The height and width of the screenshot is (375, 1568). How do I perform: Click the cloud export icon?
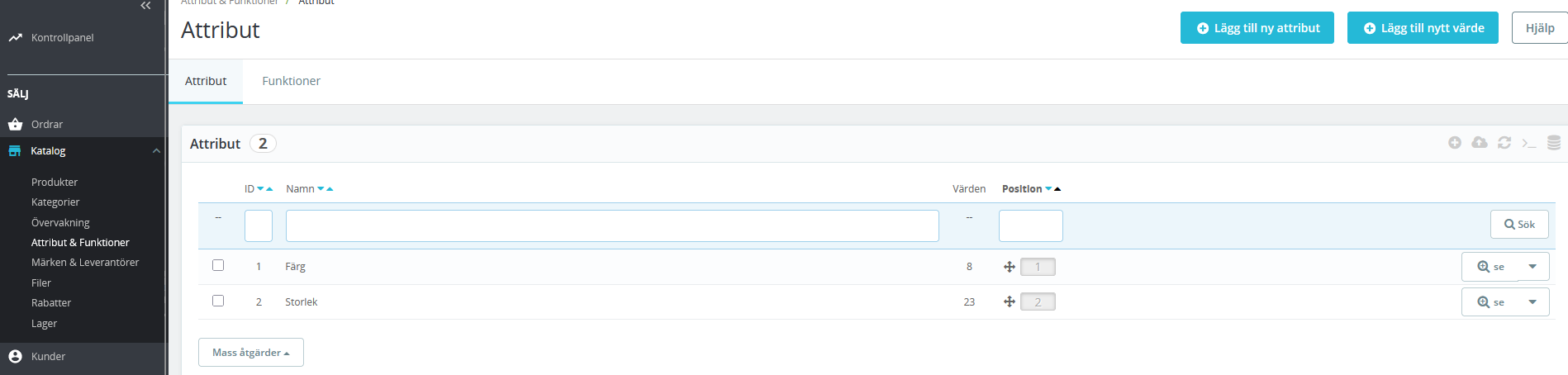click(1480, 143)
